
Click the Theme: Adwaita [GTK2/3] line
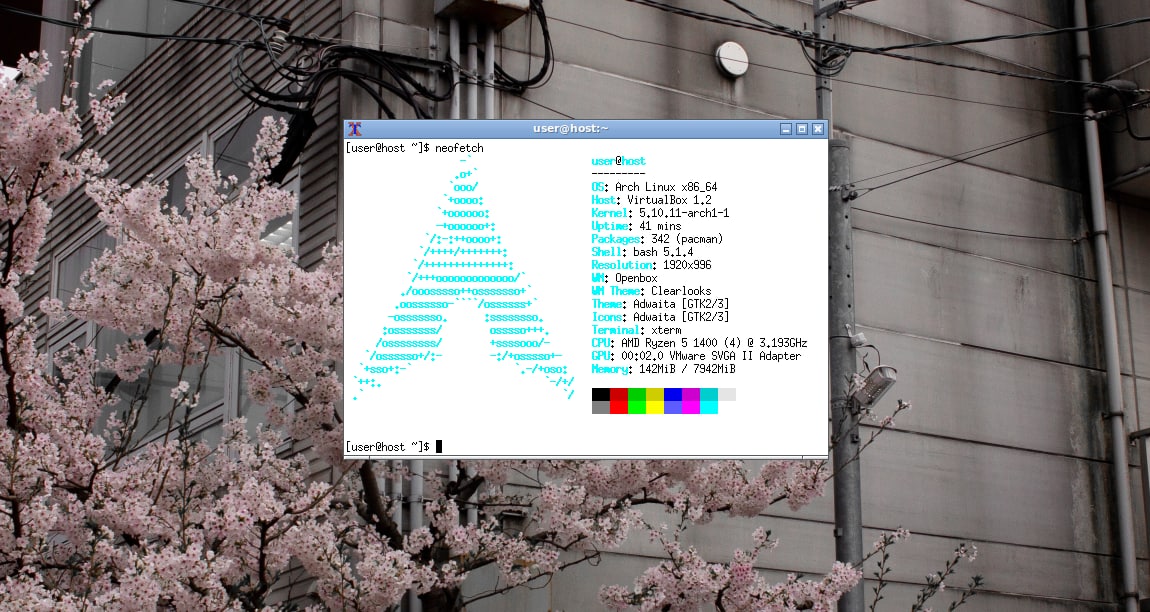(x=660, y=304)
